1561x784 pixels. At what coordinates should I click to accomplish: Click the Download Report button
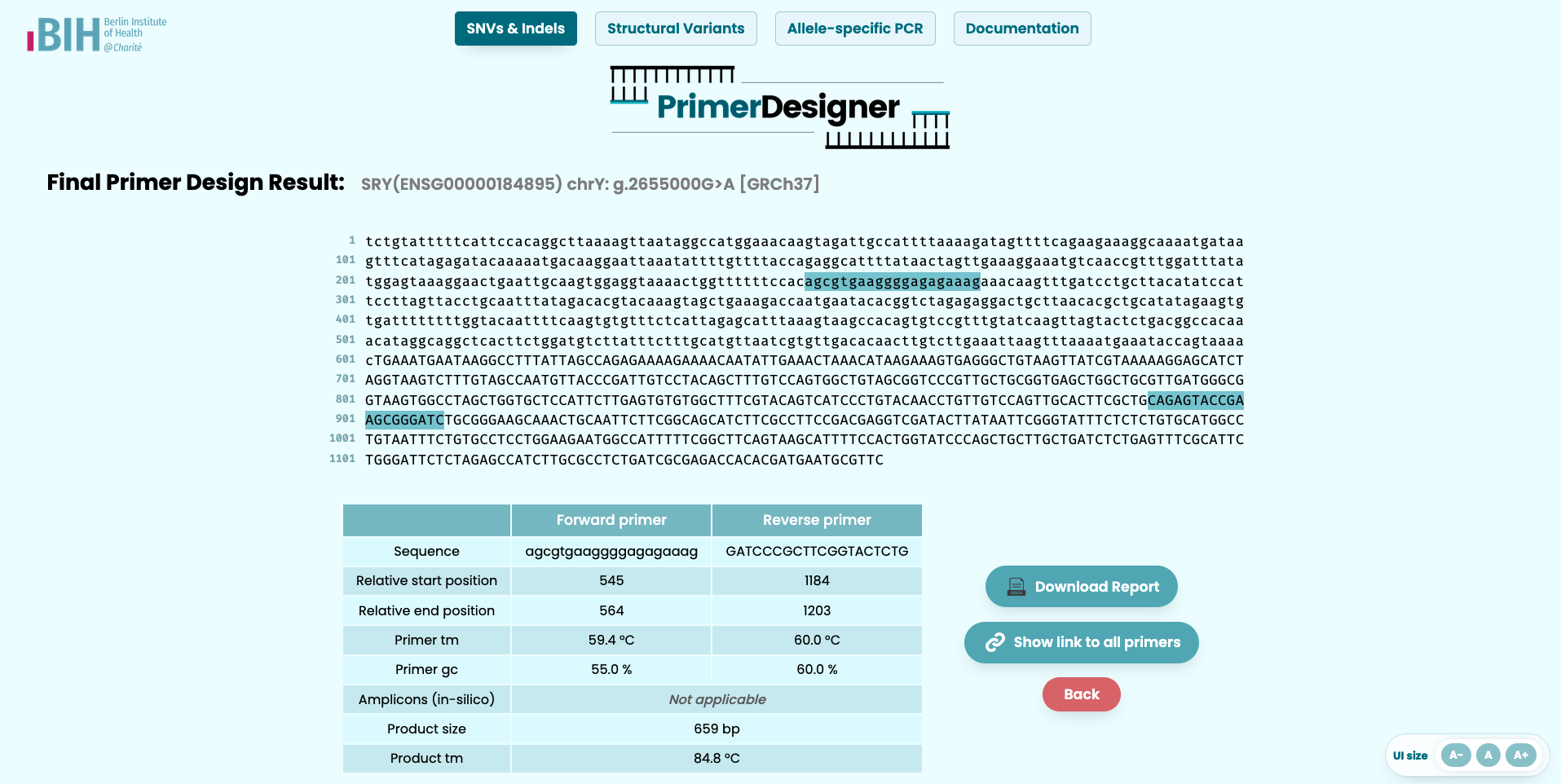(1082, 587)
